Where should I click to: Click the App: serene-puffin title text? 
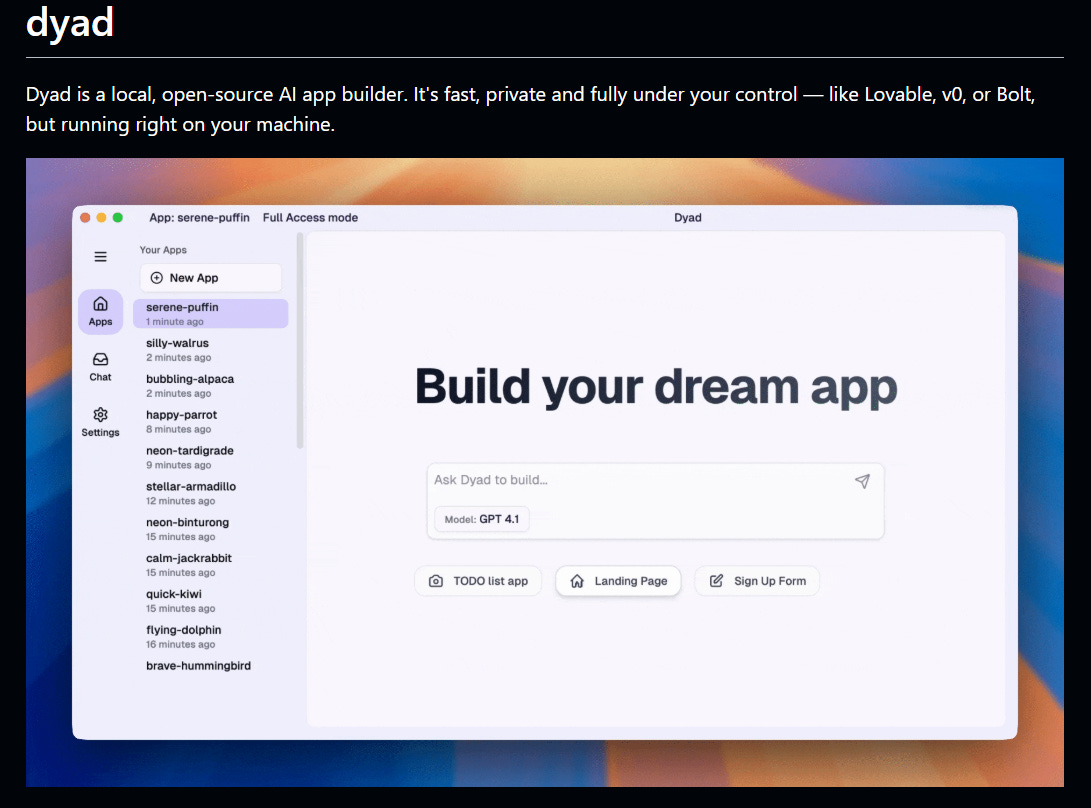[199, 218]
